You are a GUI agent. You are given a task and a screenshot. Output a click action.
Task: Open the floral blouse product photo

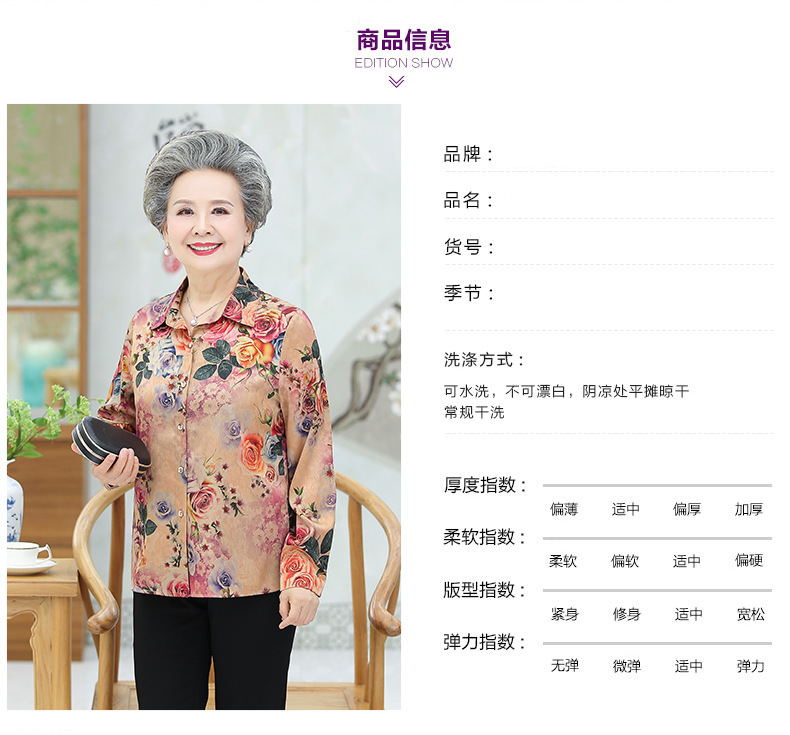coord(204,407)
